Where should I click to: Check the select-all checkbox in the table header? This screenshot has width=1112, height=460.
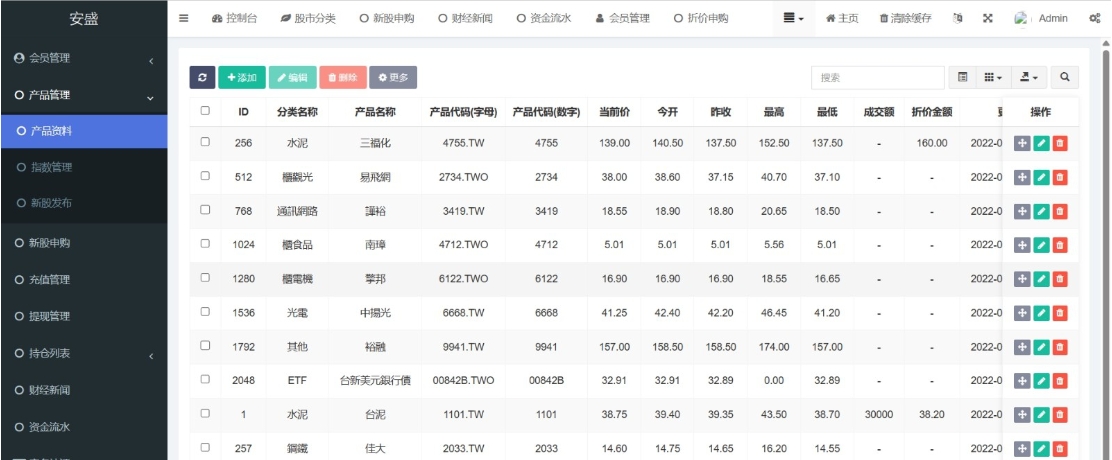click(x=205, y=111)
